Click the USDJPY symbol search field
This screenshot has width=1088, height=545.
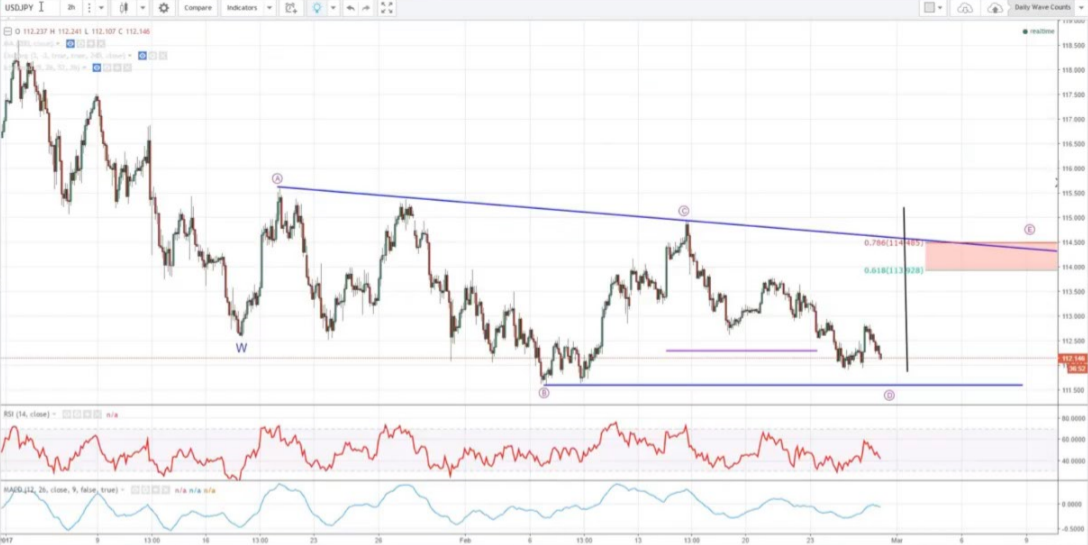tap(25, 8)
